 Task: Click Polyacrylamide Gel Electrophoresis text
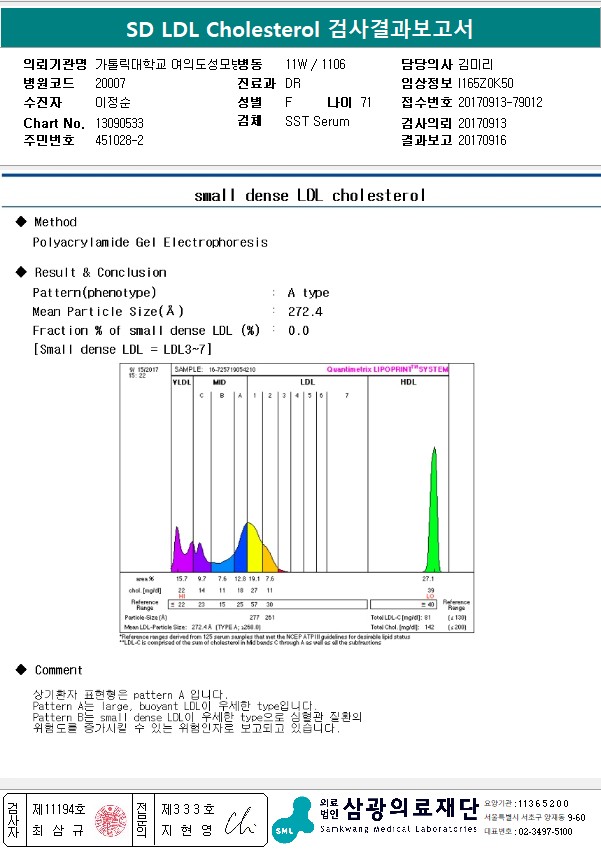click(x=151, y=242)
